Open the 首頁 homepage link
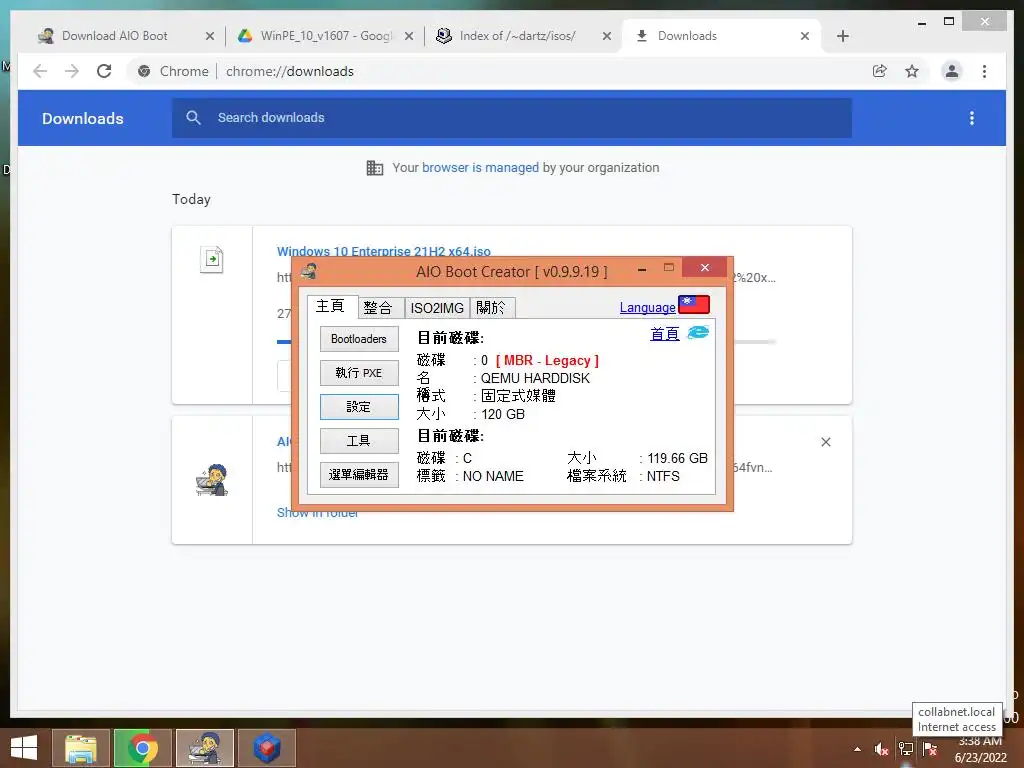 pos(664,334)
